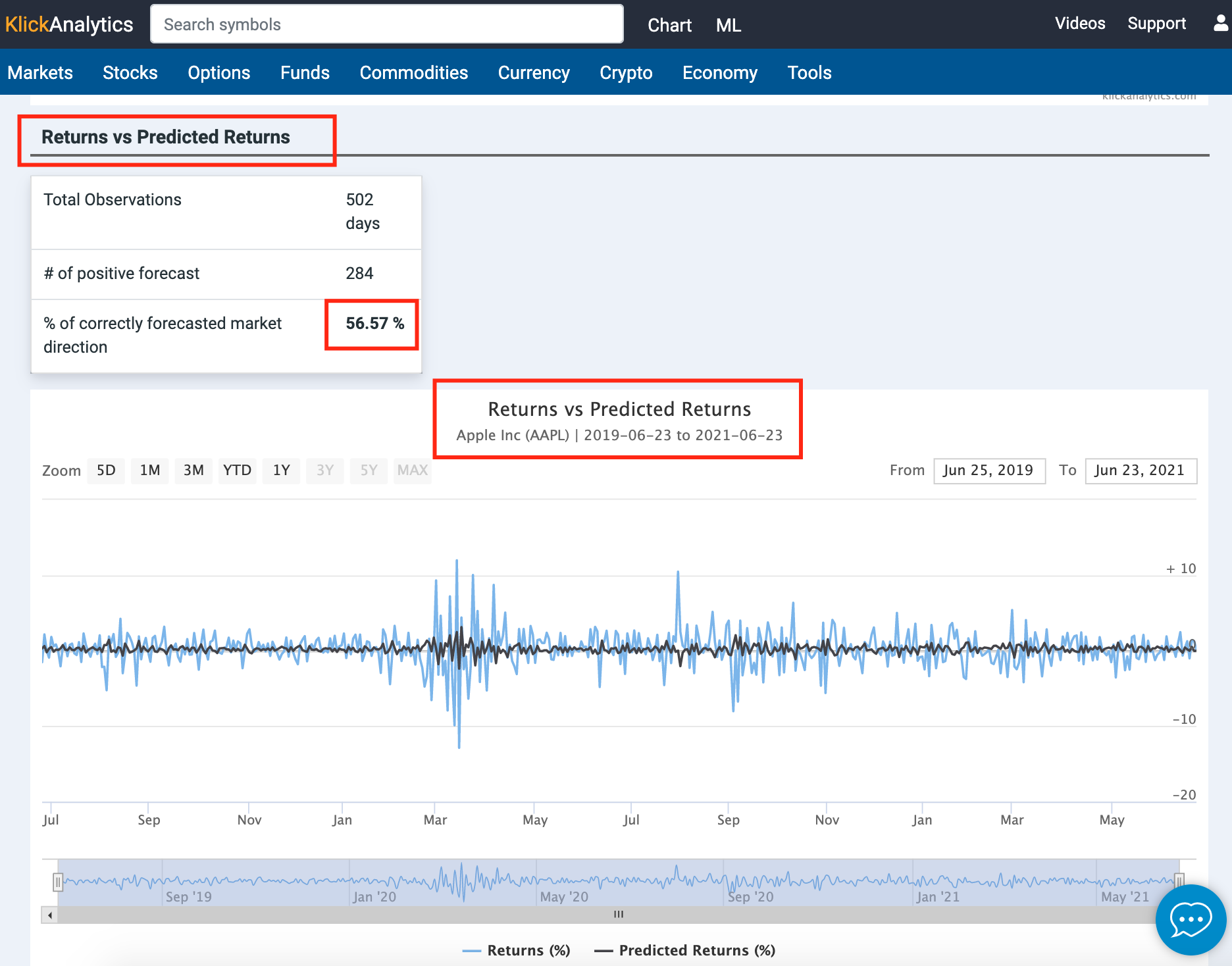Set chart zoom to 1M

(150, 470)
